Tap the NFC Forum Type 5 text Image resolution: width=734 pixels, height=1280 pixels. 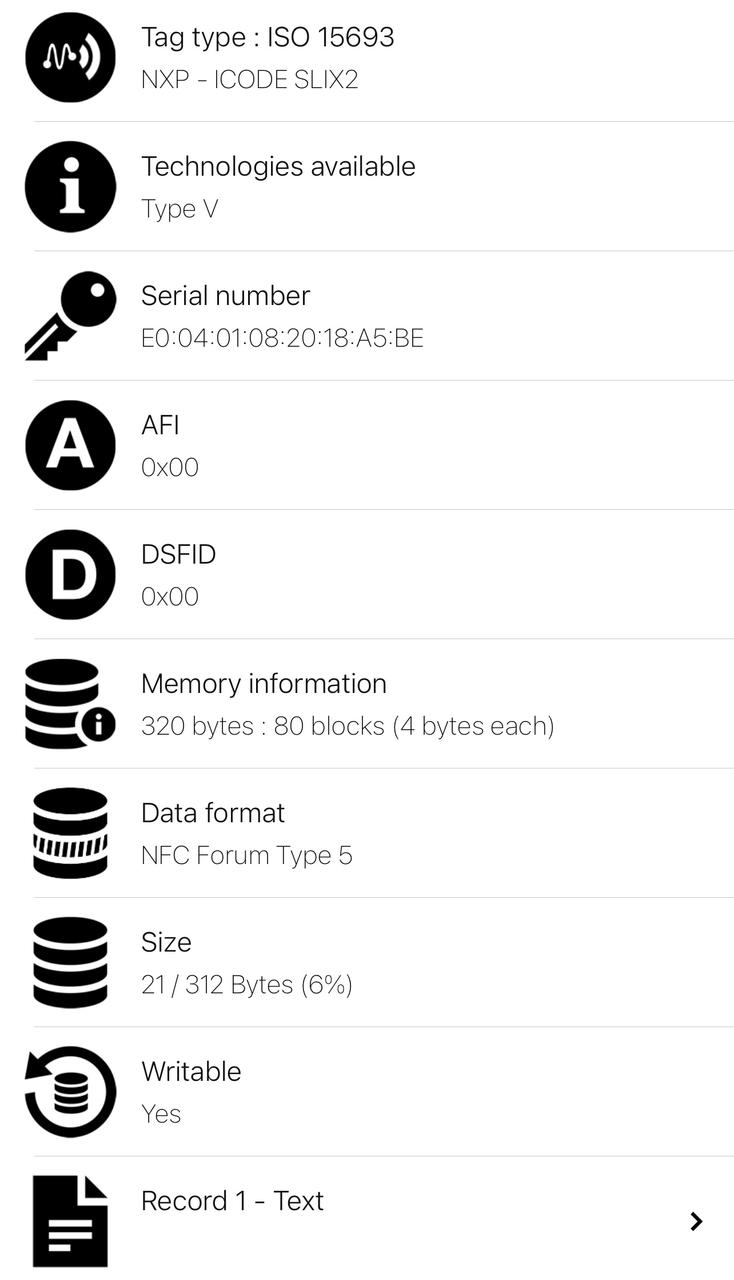pos(246,855)
